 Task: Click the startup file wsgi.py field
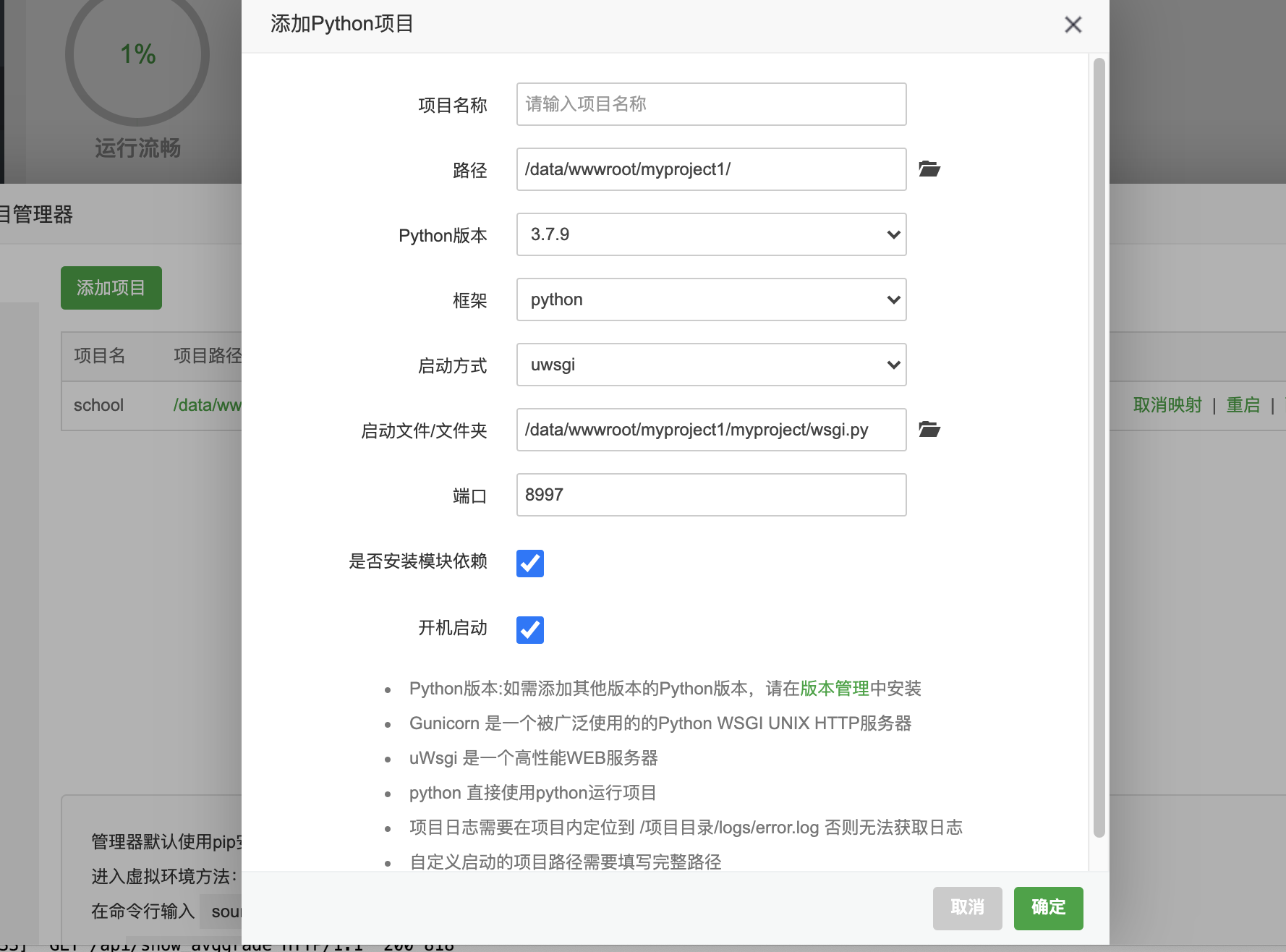coord(712,430)
